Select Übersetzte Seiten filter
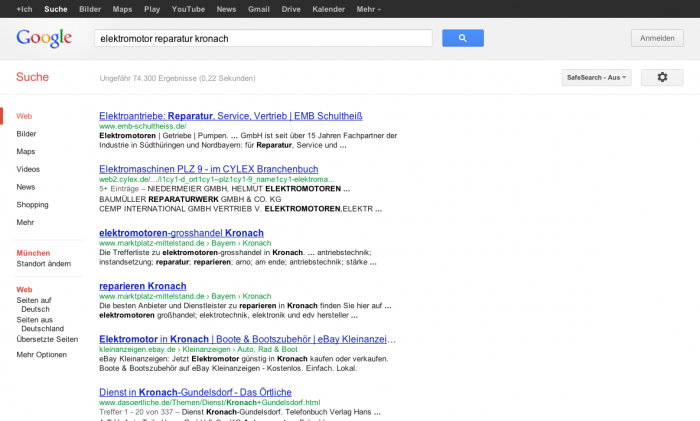Viewport: 700px width, 421px height. point(47,339)
